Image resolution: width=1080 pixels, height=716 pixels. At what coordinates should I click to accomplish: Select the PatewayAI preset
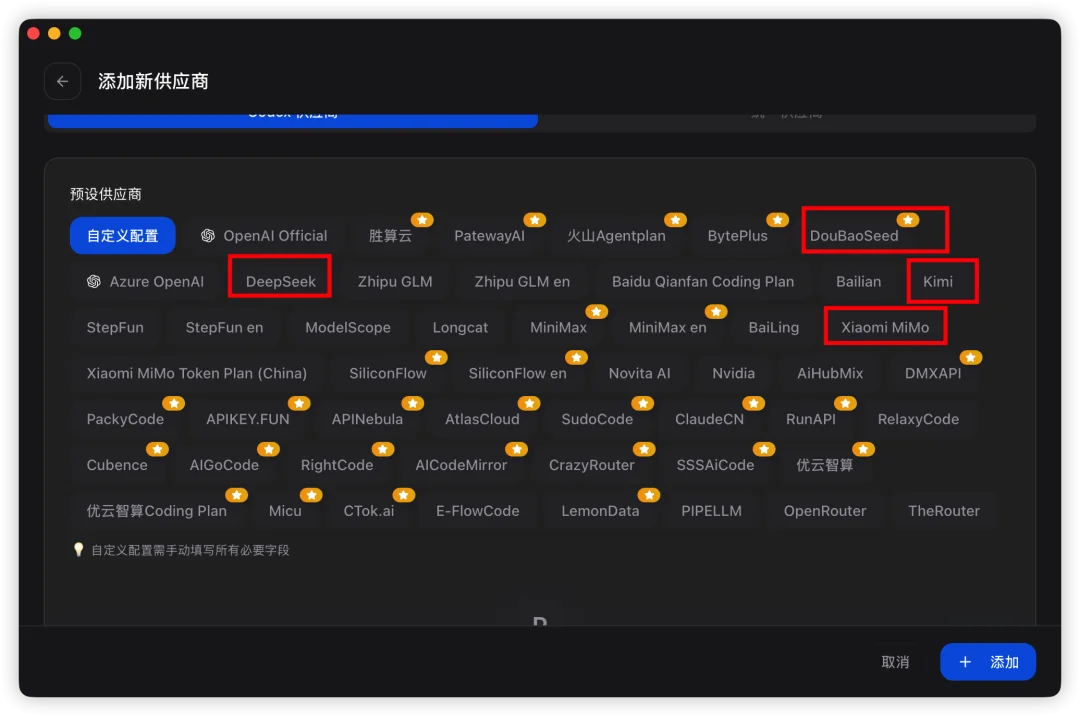tap(490, 235)
